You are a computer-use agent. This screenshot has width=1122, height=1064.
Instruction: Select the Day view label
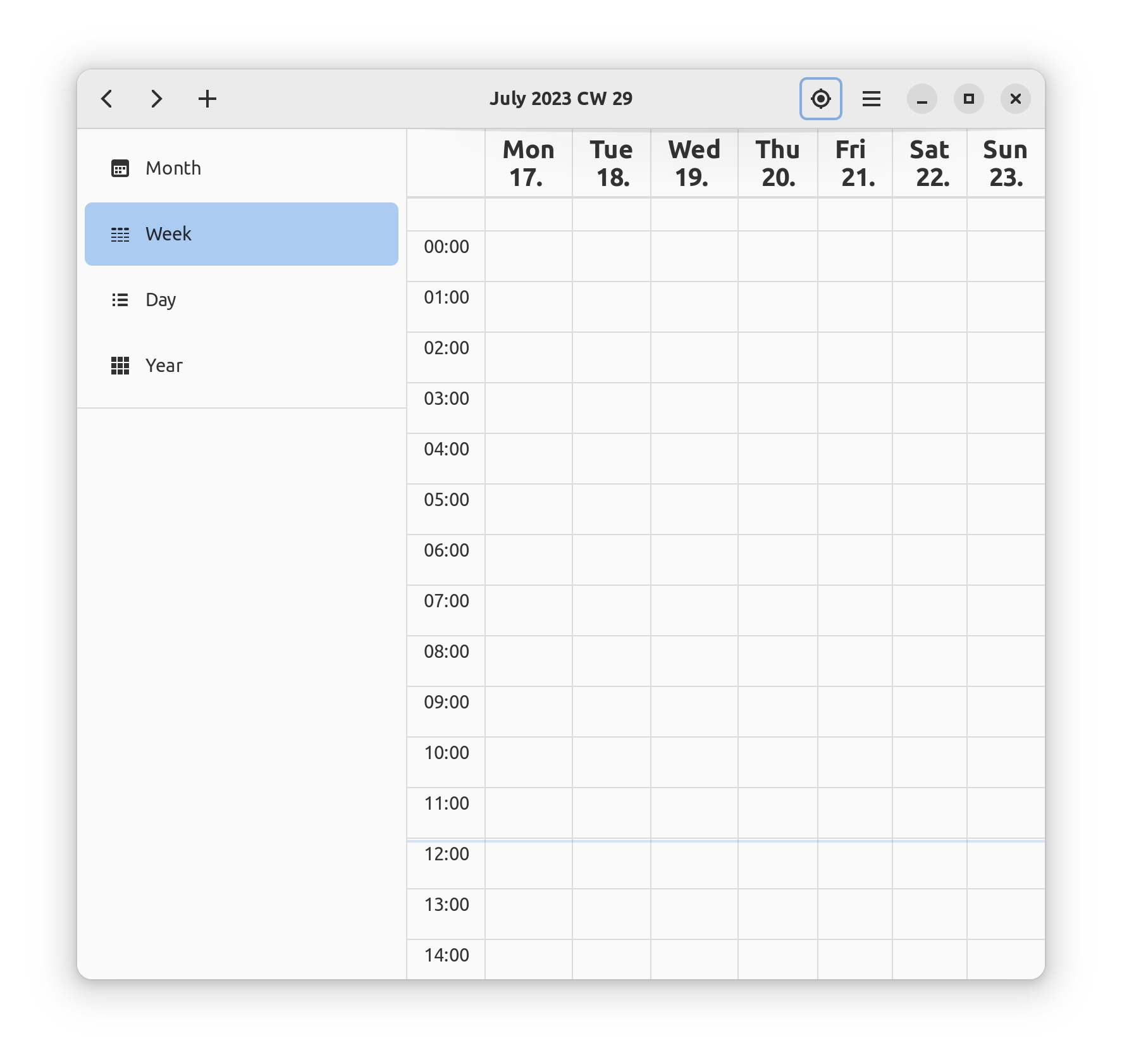161,300
